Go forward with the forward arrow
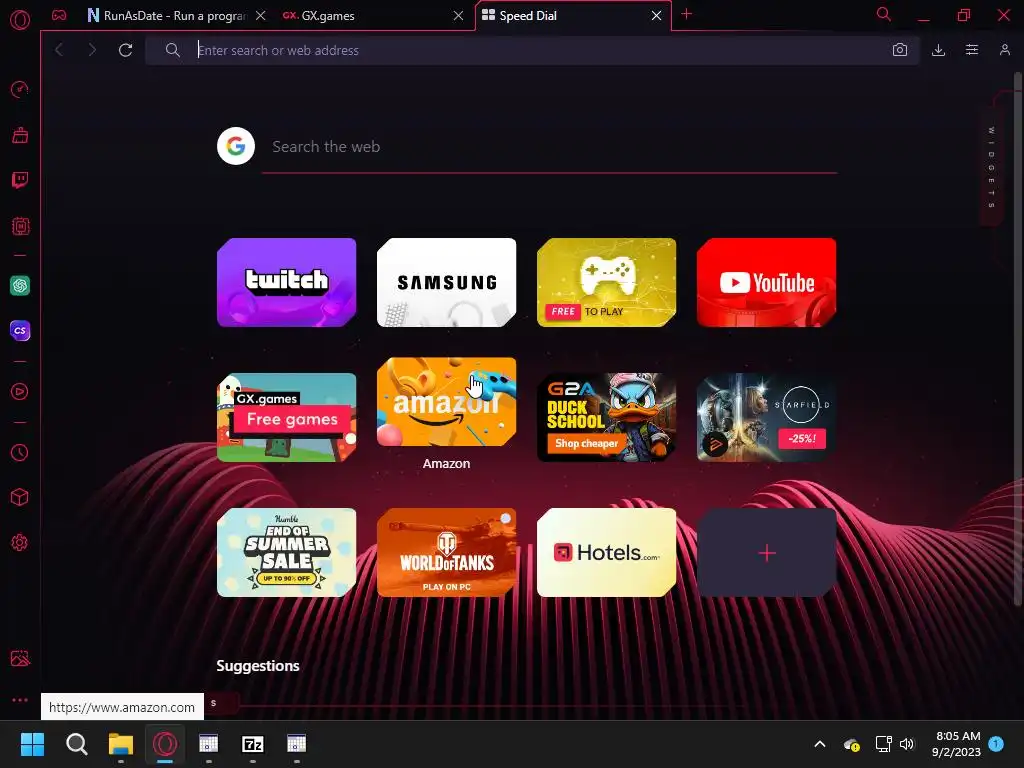 [x=92, y=50]
